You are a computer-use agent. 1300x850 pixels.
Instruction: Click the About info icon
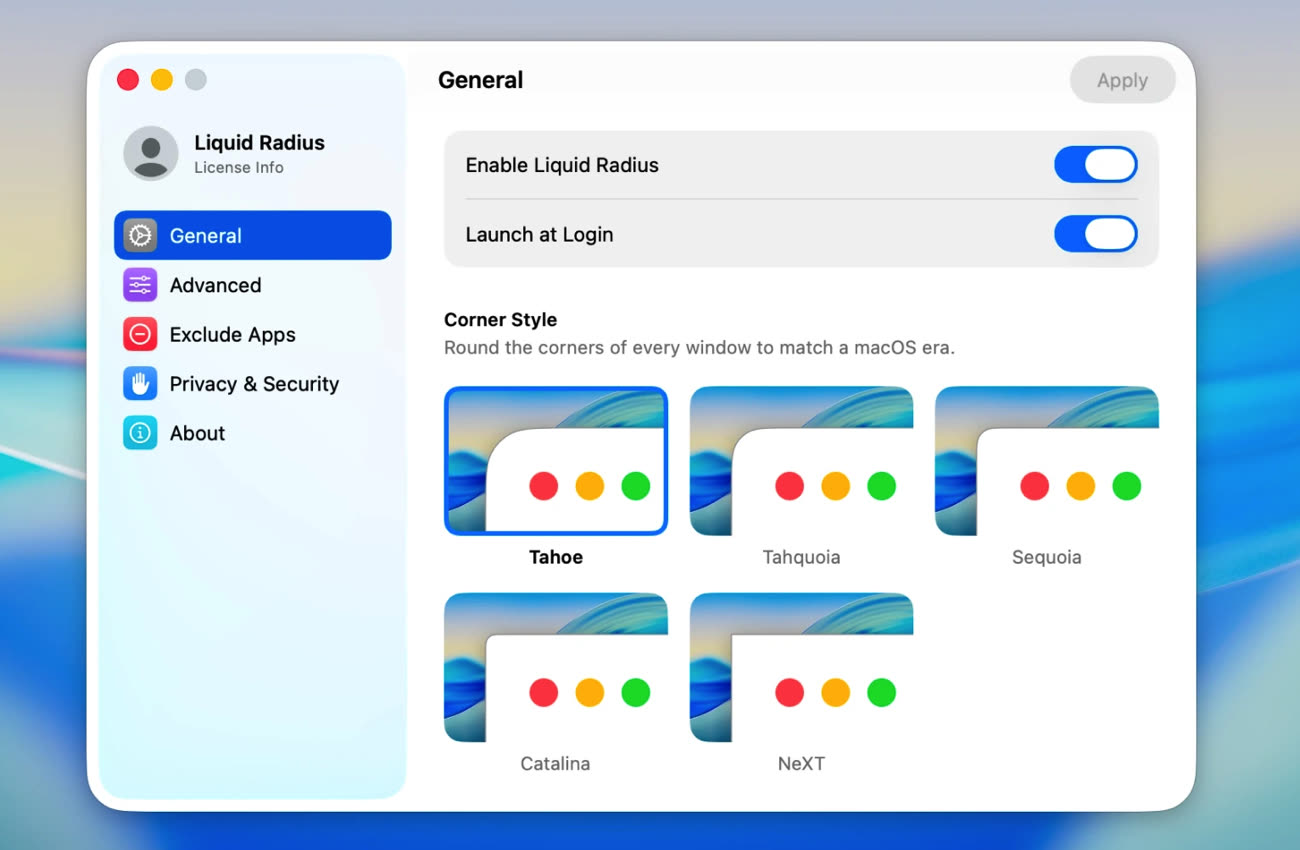(140, 433)
